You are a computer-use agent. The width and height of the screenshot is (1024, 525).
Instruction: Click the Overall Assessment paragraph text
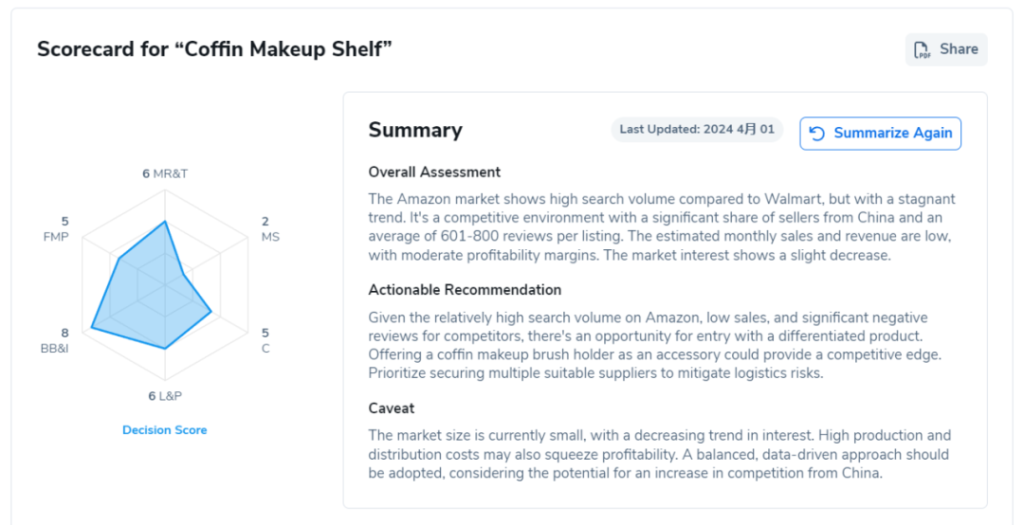(661, 227)
